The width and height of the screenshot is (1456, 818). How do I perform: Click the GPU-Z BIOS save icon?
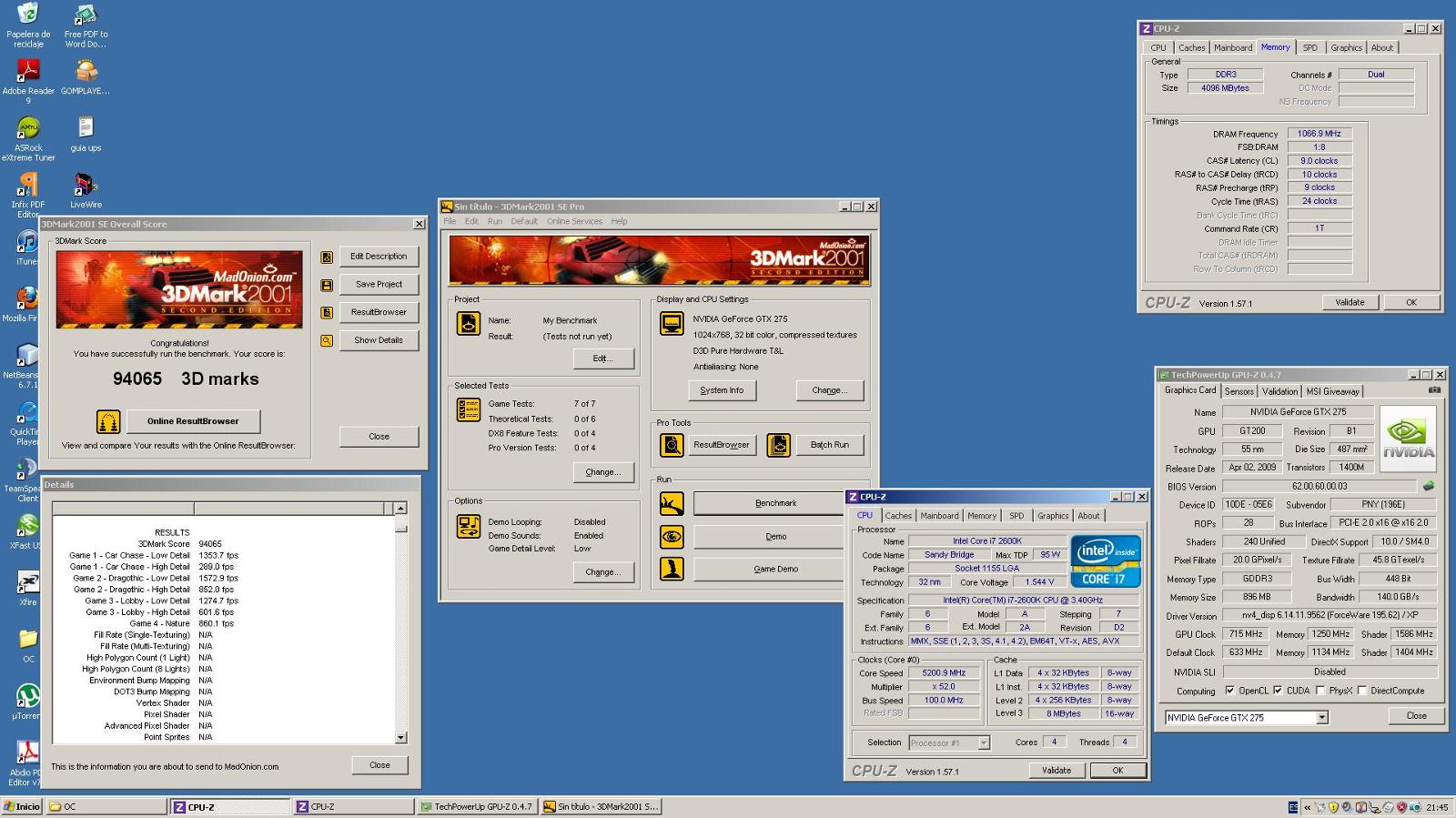[1429, 486]
